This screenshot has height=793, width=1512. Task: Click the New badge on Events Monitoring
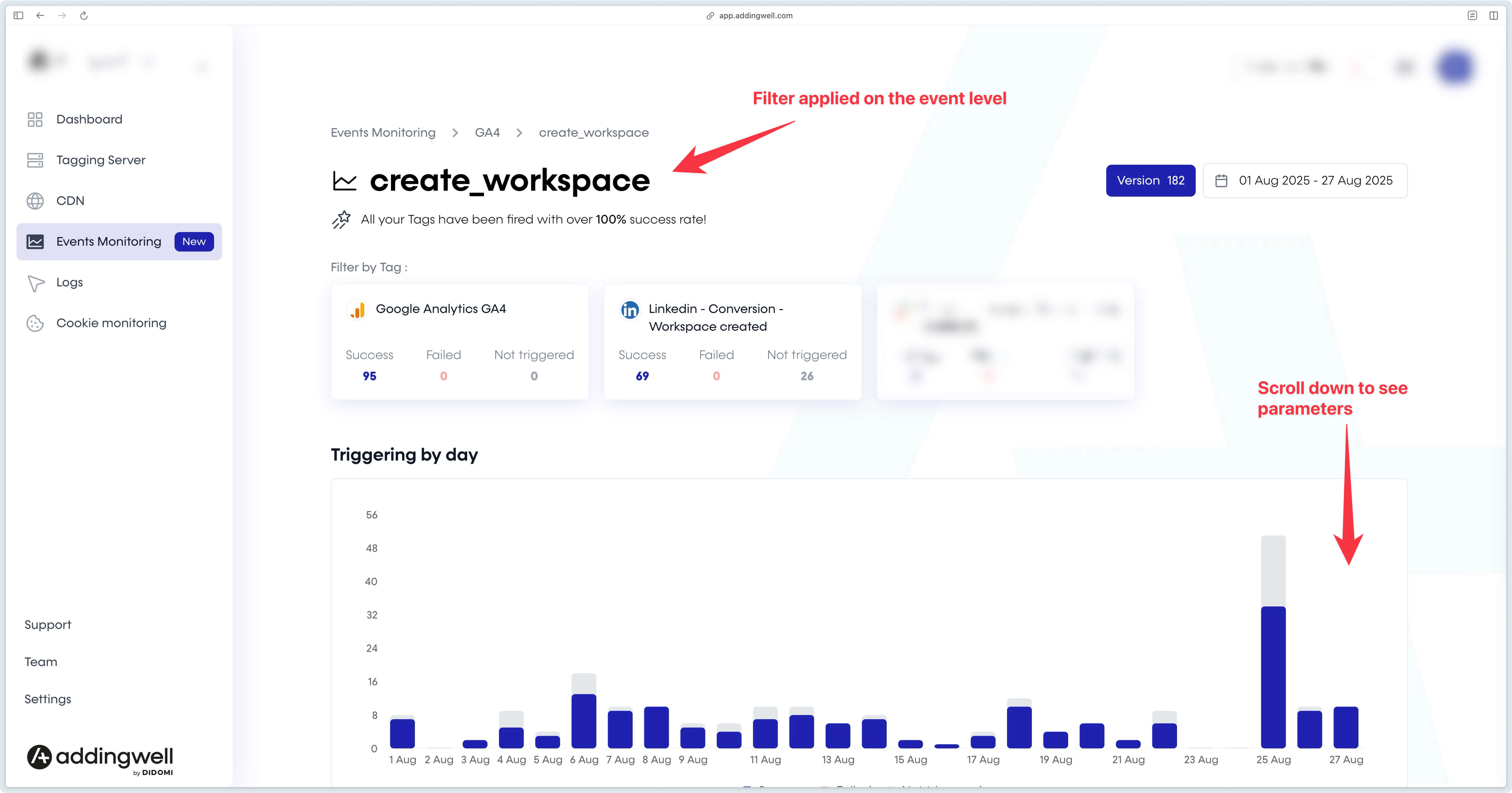[x=194, y=242]
